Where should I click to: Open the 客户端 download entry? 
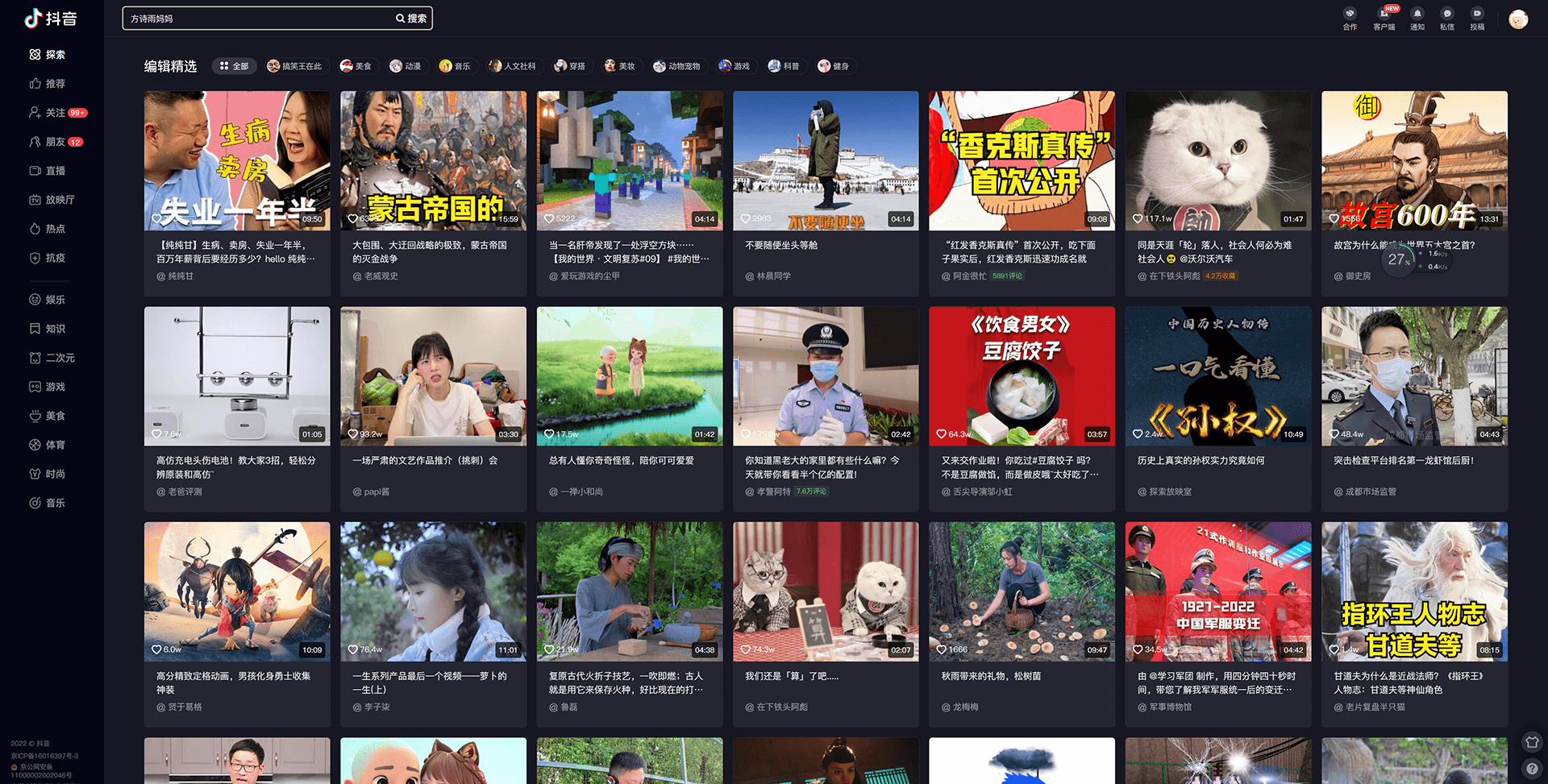pyautogui.click(x=1384, y=18)
